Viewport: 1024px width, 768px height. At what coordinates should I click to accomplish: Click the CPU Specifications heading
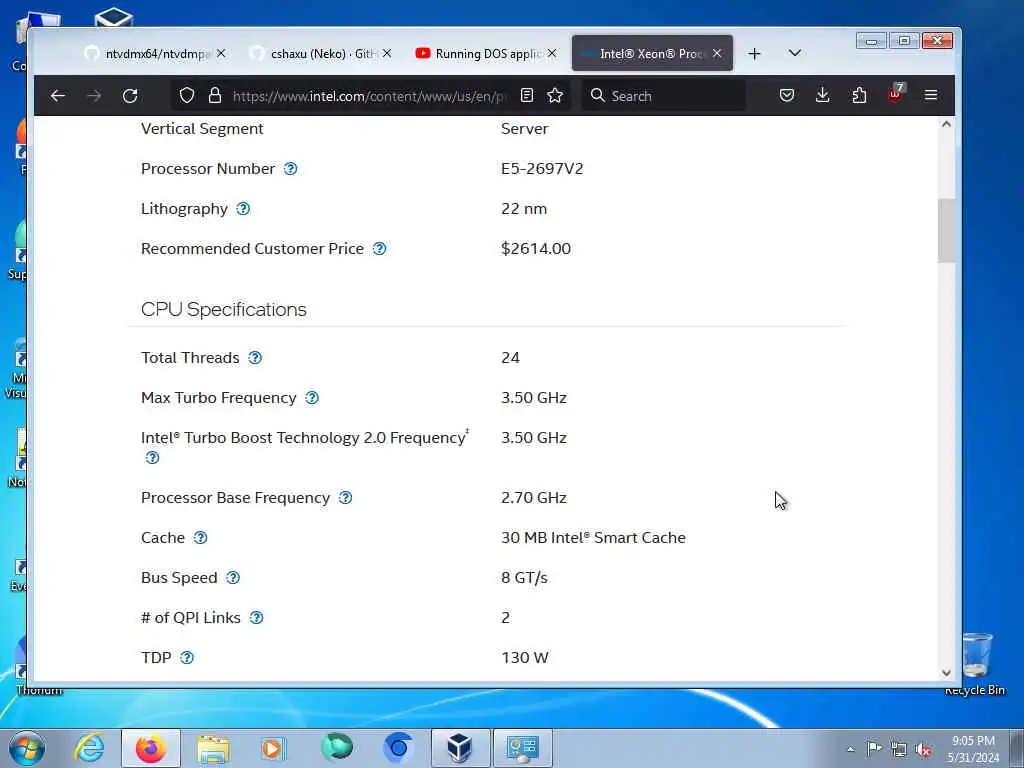point(223,309)
